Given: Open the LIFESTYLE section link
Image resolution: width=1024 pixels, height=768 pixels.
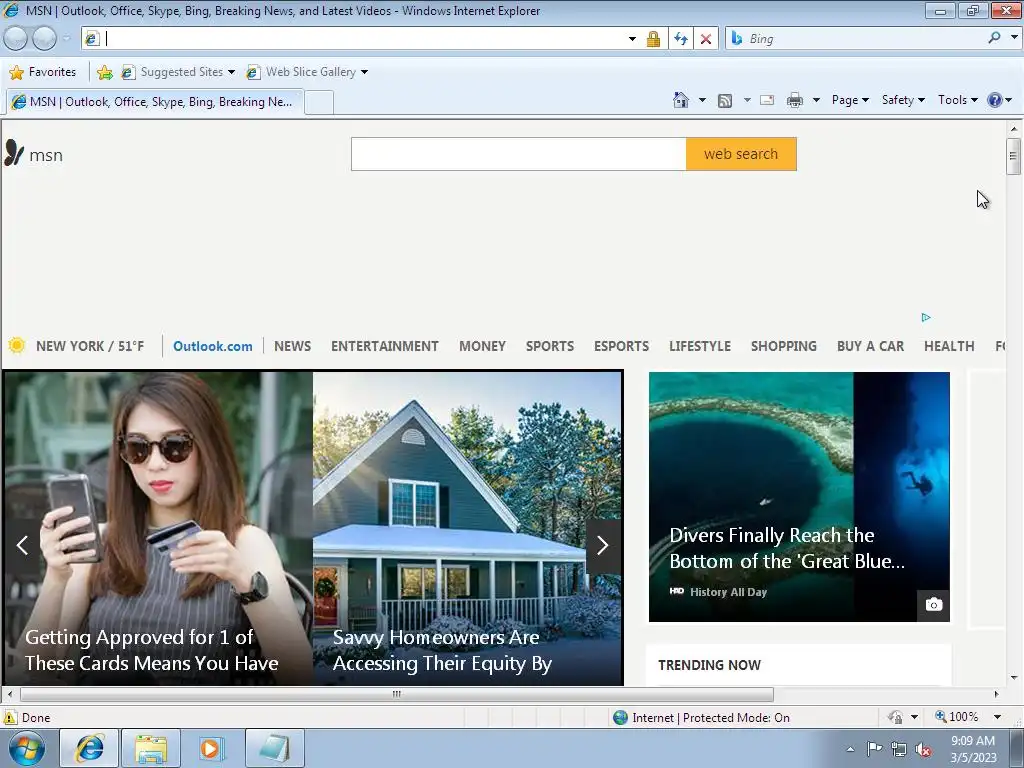Looking at the screenshot, I should tap(699, 346).
